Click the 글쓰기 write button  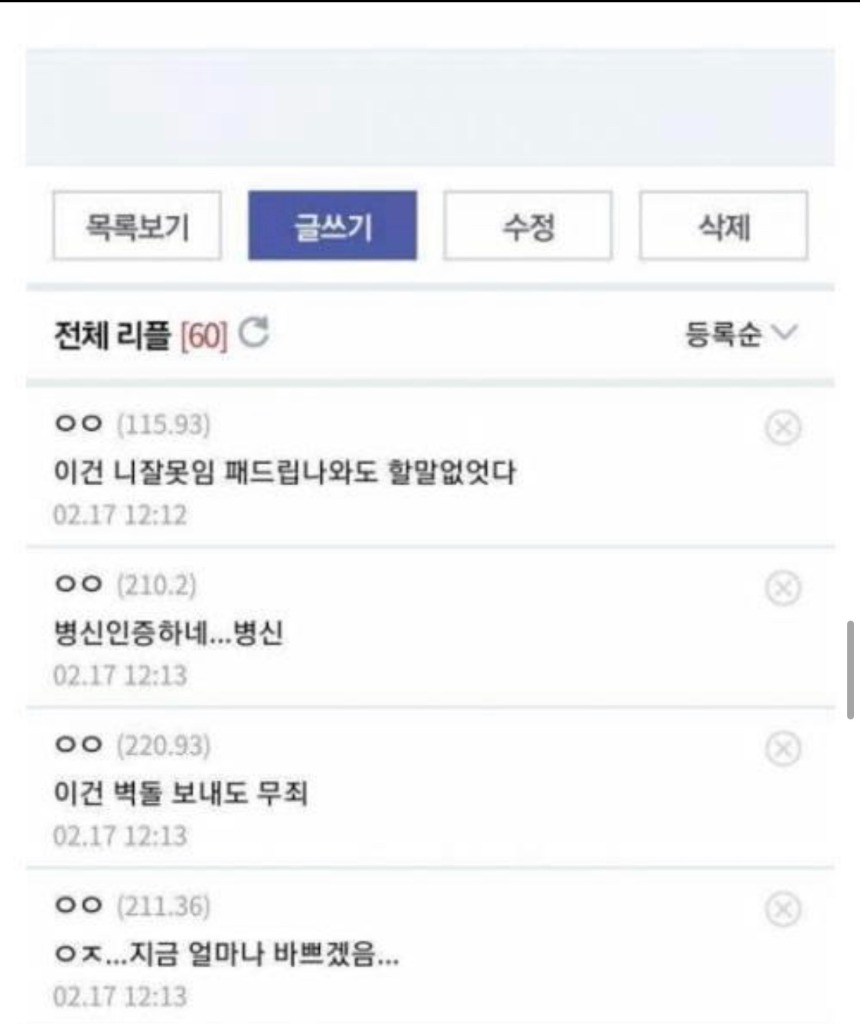(x=332, y=226)
